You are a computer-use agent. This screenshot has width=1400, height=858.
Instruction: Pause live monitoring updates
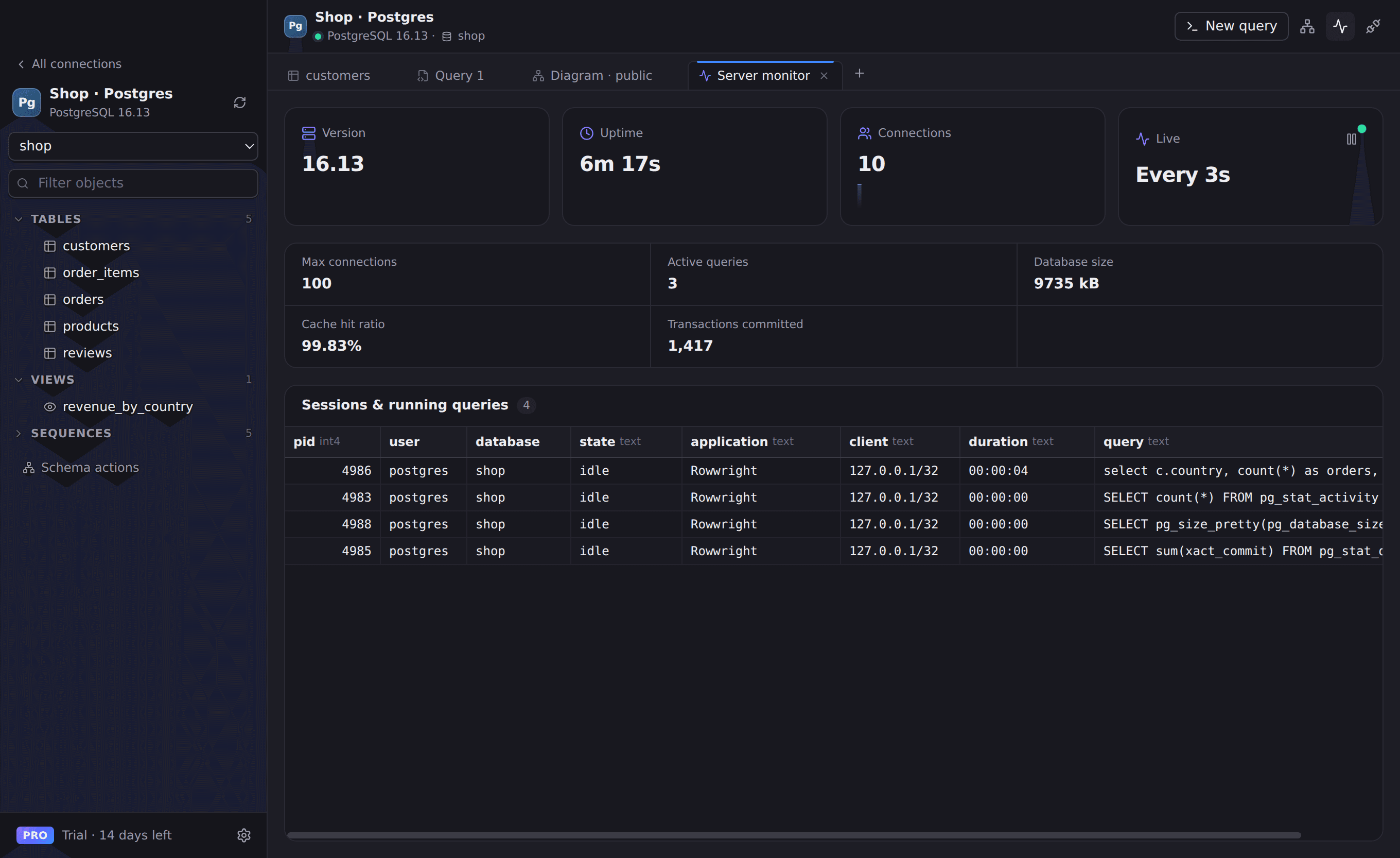pyautogui.click(x=1351, y=139)
